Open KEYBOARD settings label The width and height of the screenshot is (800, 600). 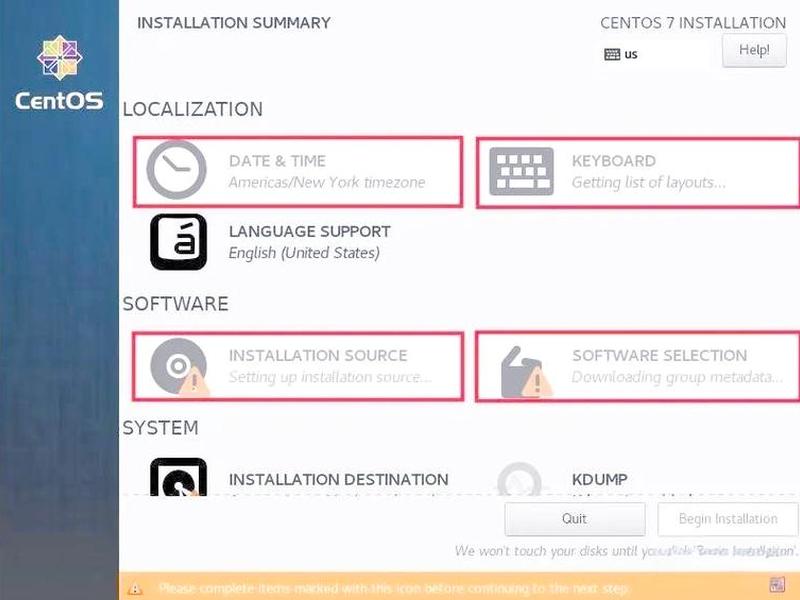614,161
